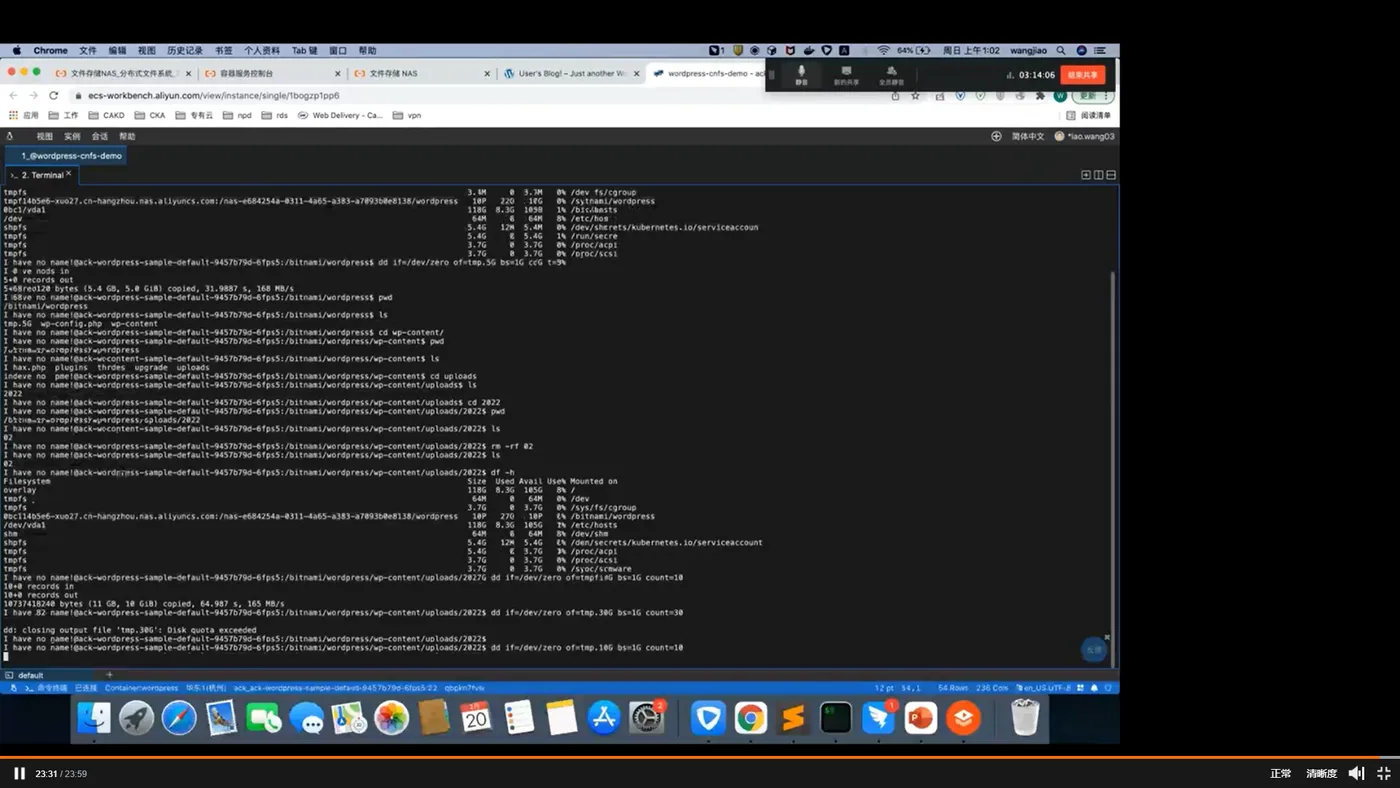Mute microphone in meeting toolbar

[x=801, y=75]
